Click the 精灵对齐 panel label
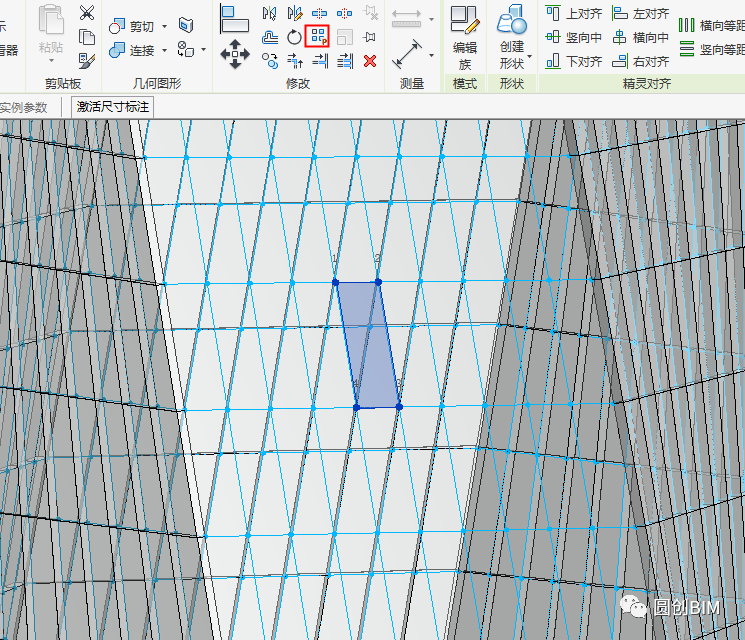Image resolution: width=745 pixels, height=640 pixels. 647,84
